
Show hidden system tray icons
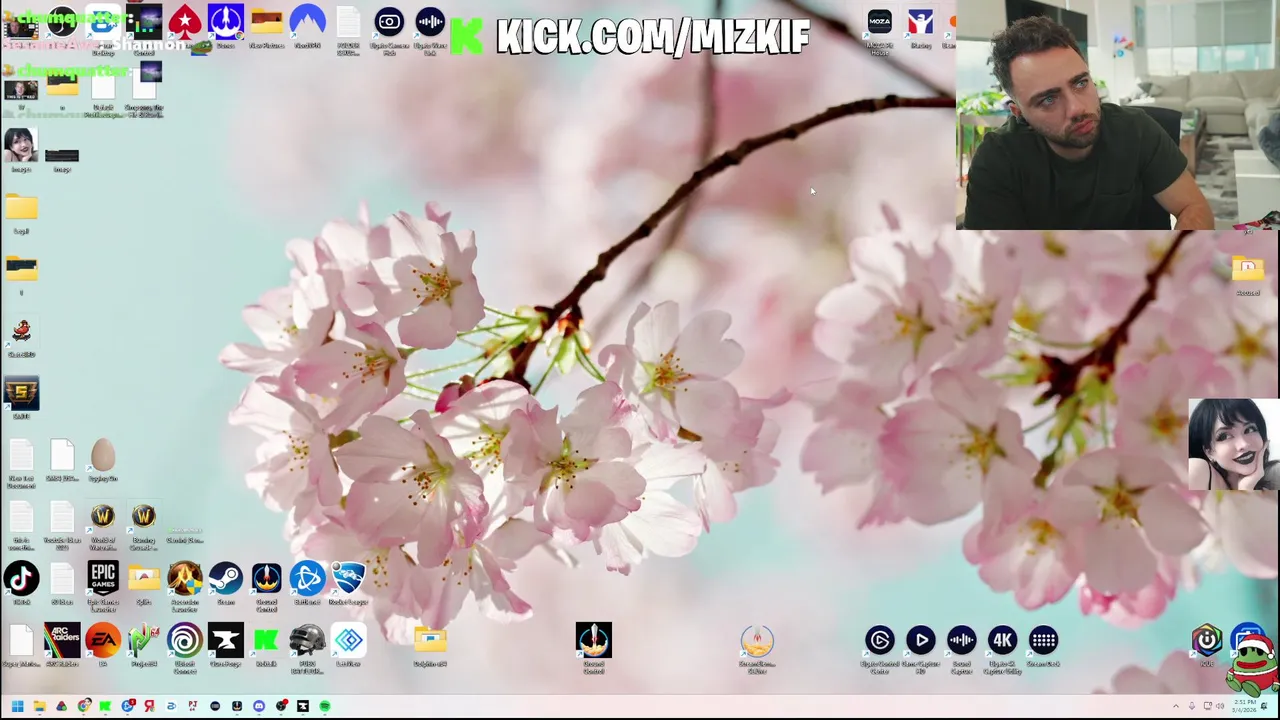(1177, 706)
